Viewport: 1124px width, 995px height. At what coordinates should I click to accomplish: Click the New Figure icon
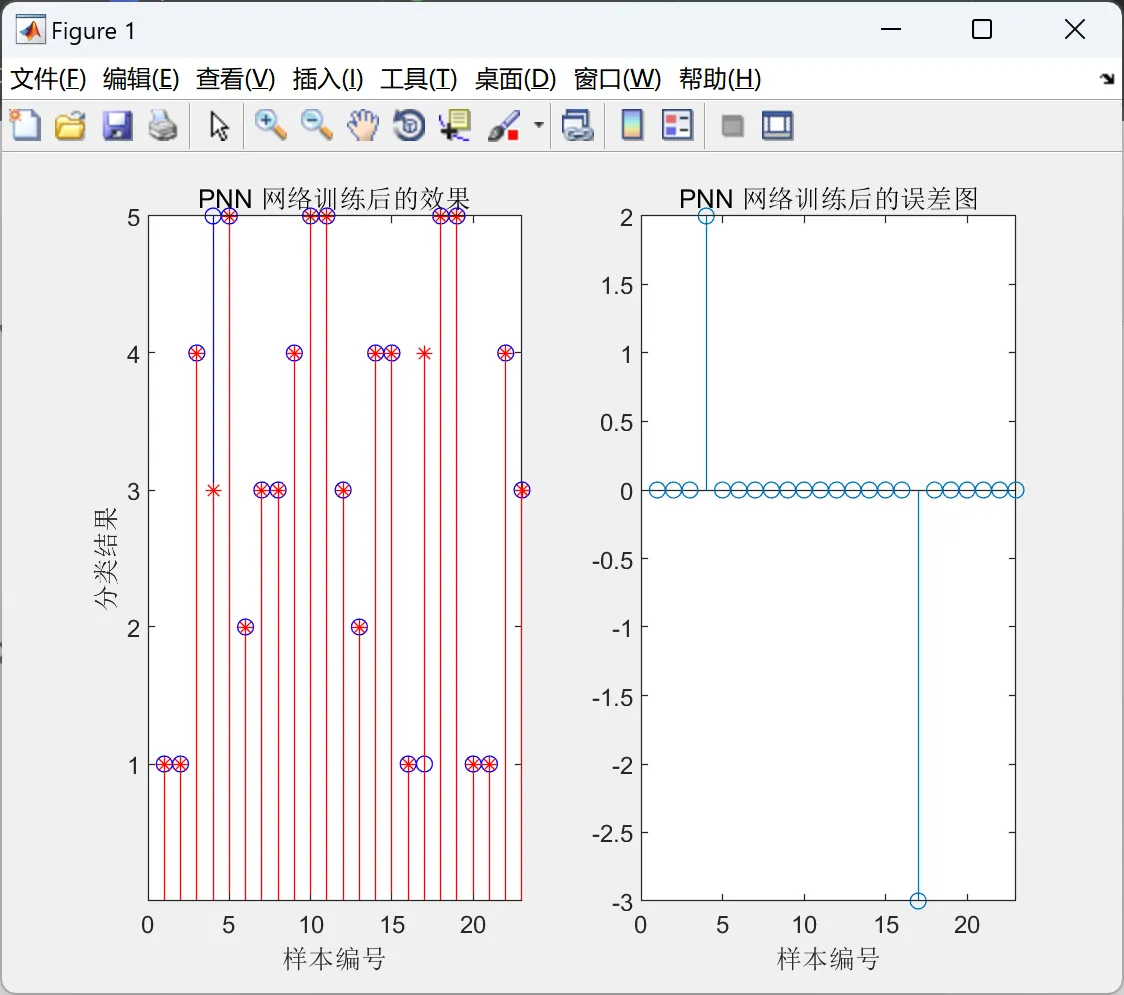tap(26, 125)
